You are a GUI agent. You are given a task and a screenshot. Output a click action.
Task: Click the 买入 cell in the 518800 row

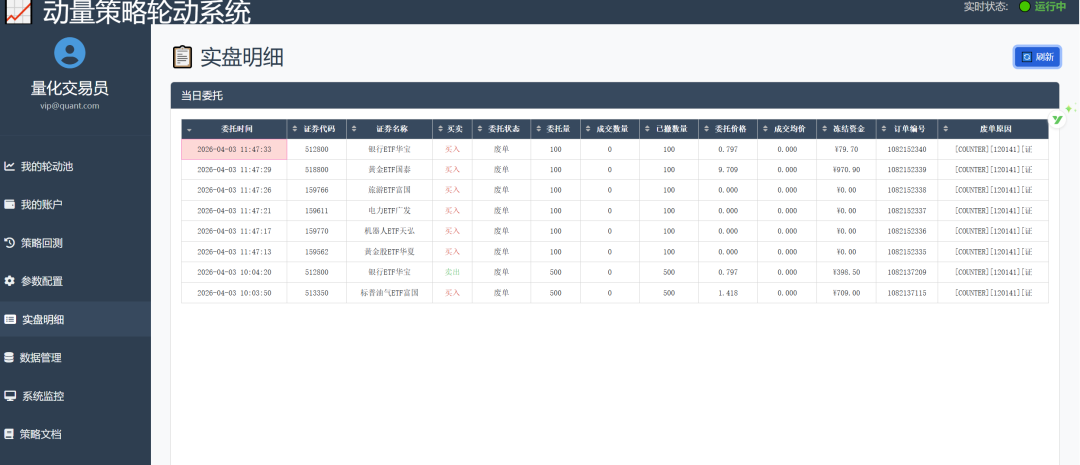tap(452, 169)
